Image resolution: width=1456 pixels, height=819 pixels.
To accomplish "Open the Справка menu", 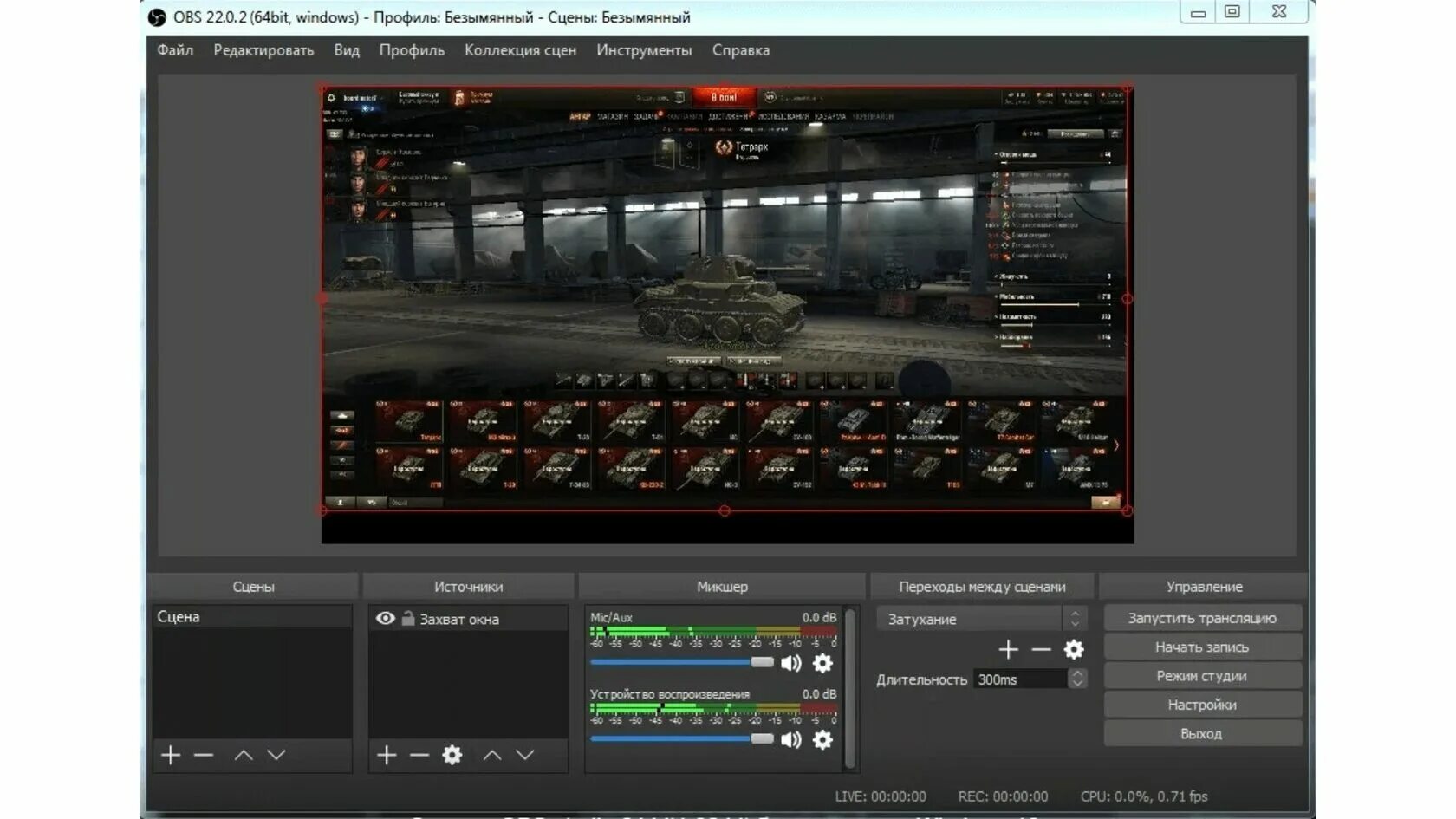I will coord(741,50).
